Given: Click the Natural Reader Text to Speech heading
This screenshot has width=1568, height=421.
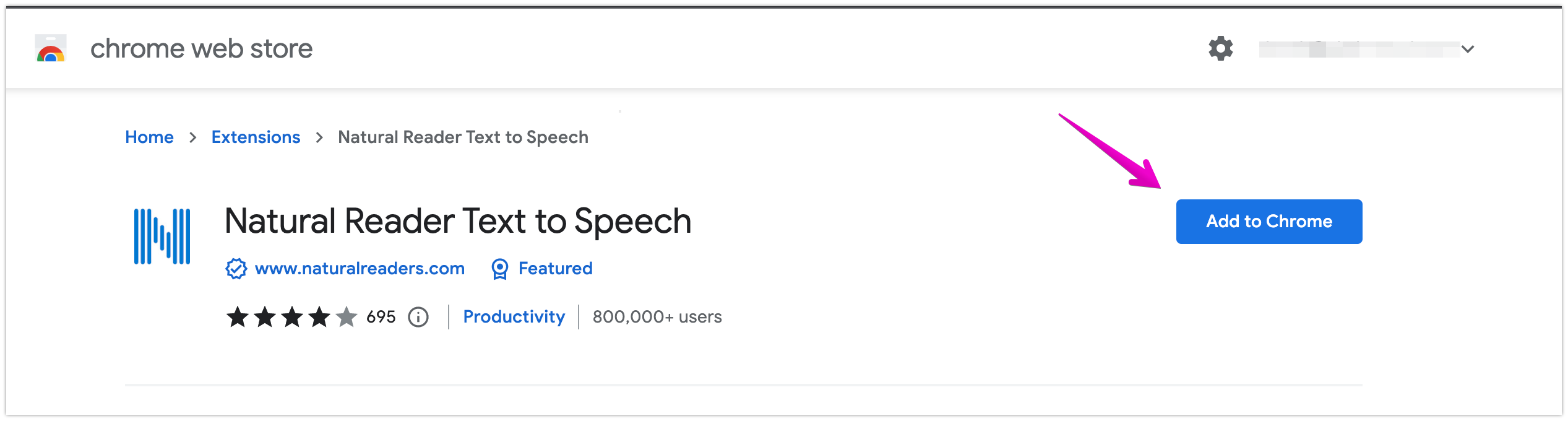Looking at the screenshot, I should pyautogui.click(x=458, y=221).
